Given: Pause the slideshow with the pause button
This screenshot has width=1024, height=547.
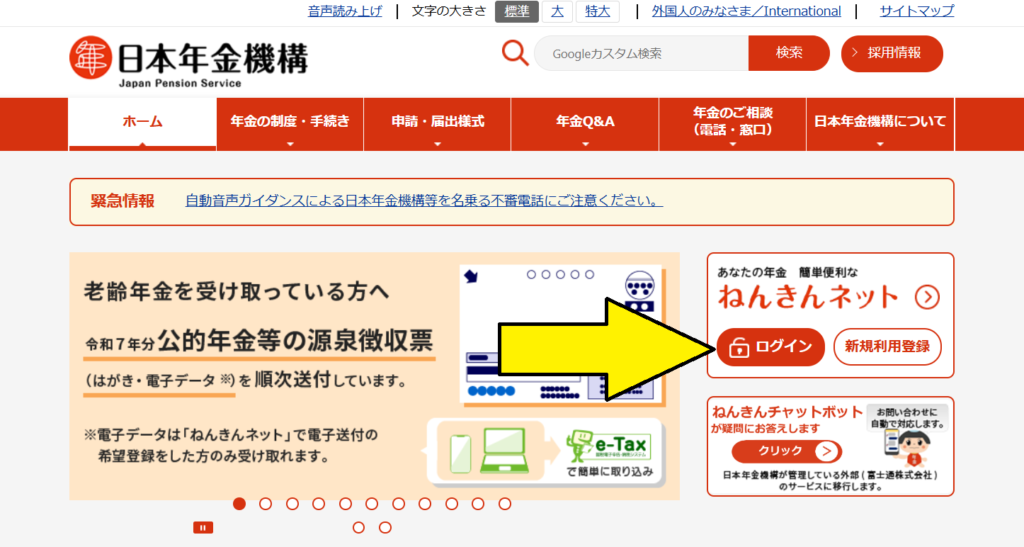Looking at the screenshot, I should pos(203,527).
